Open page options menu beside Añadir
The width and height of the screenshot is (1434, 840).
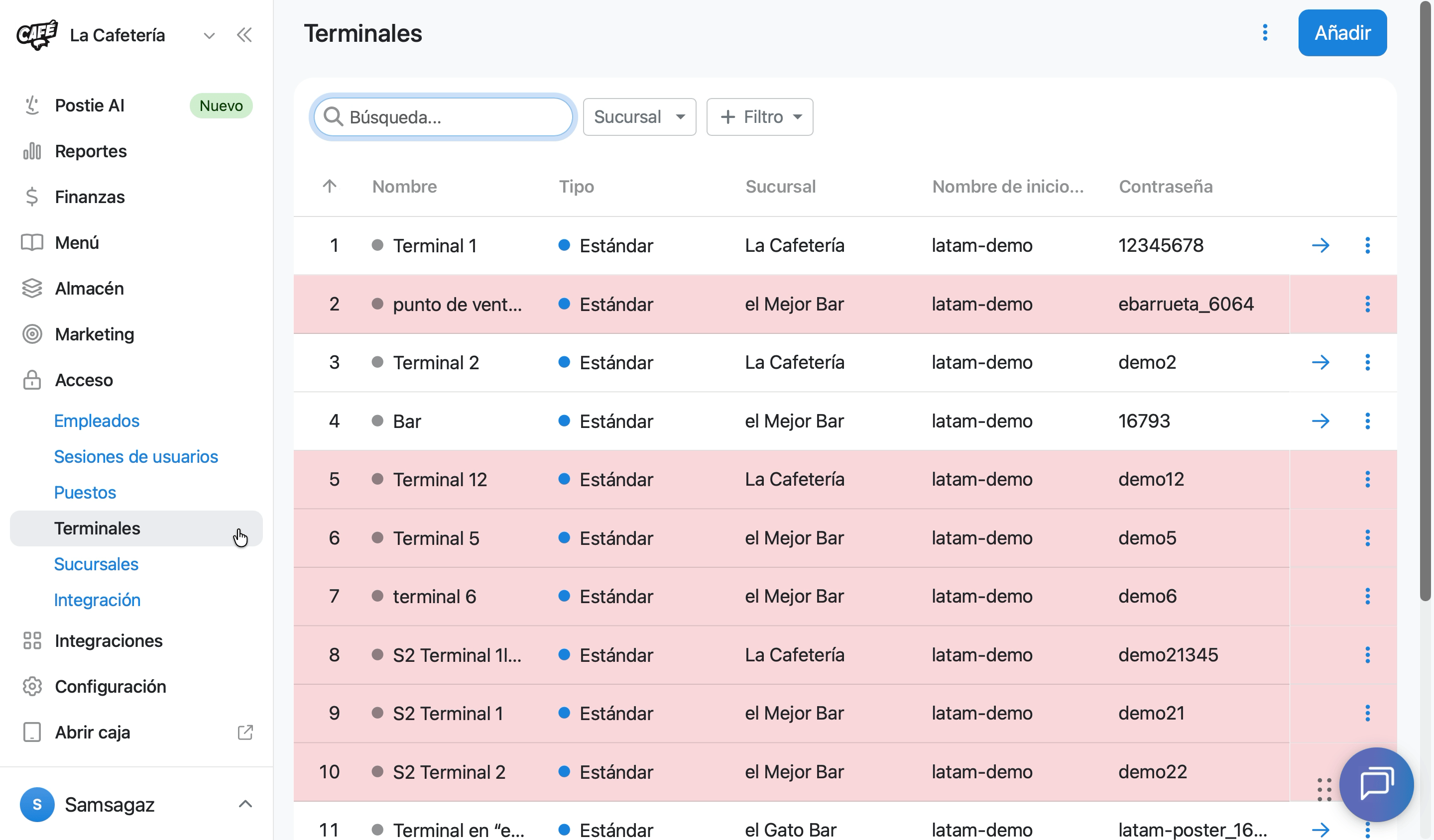(1265, 33)
